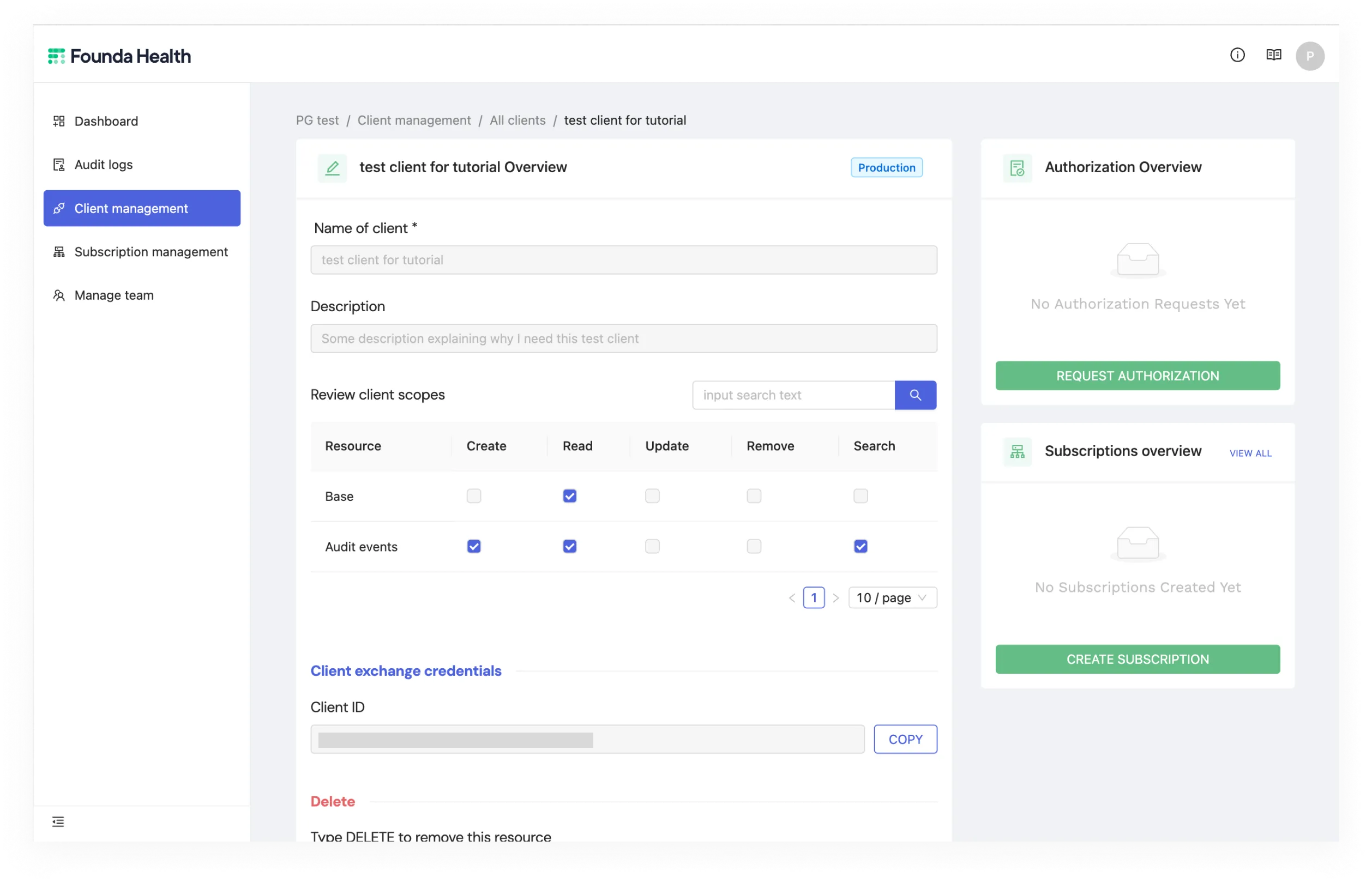Go to All clients breadcrumb

tap(517, 120)
